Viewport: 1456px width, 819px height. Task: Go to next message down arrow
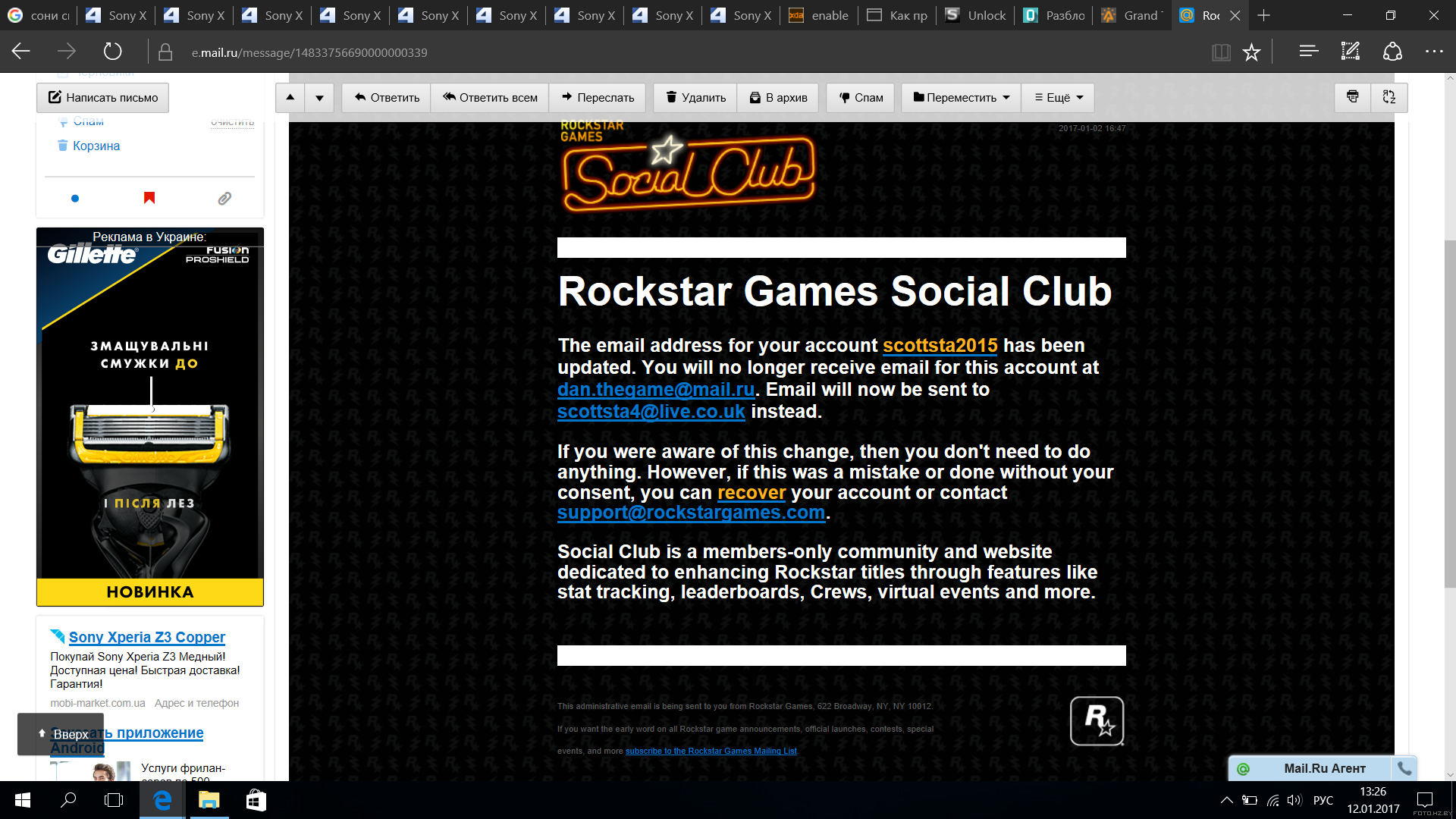tap(319, 98)
